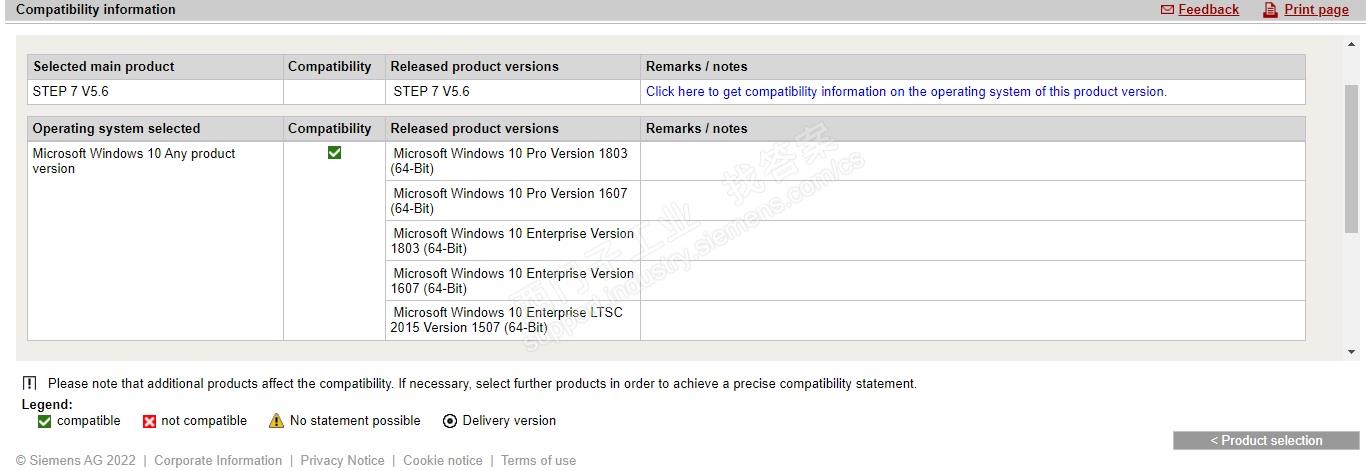The width and height of the screenshot is (1366, 471).
Task: Click the Feedback envelope icon
Action: (x=1167, y=10)
